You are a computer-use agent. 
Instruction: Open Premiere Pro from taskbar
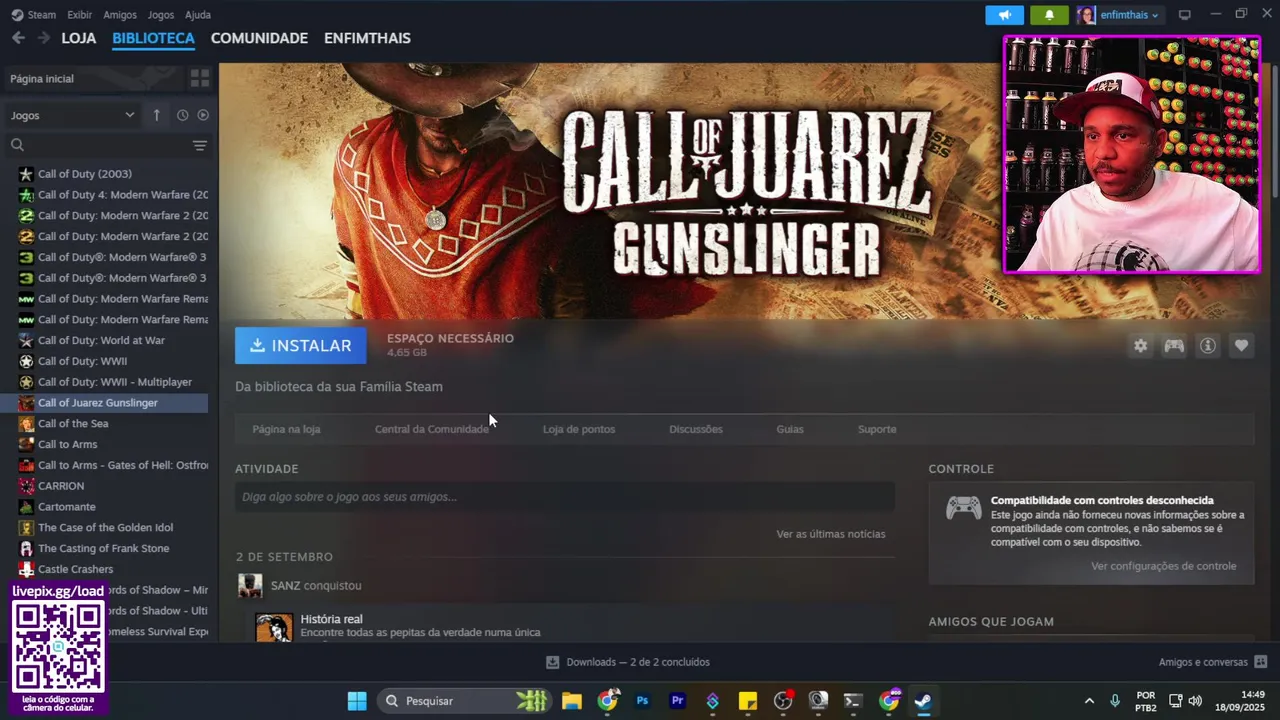[x=677, y=701]
